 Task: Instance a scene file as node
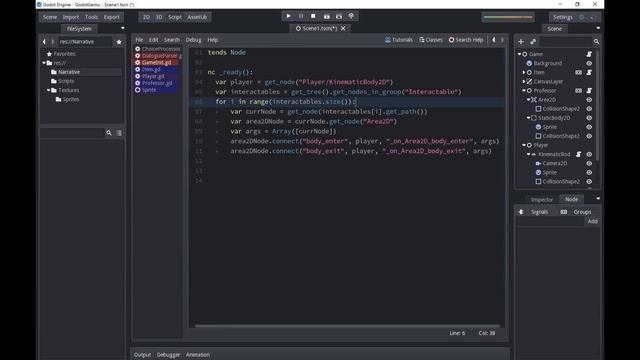coord(533,42)
